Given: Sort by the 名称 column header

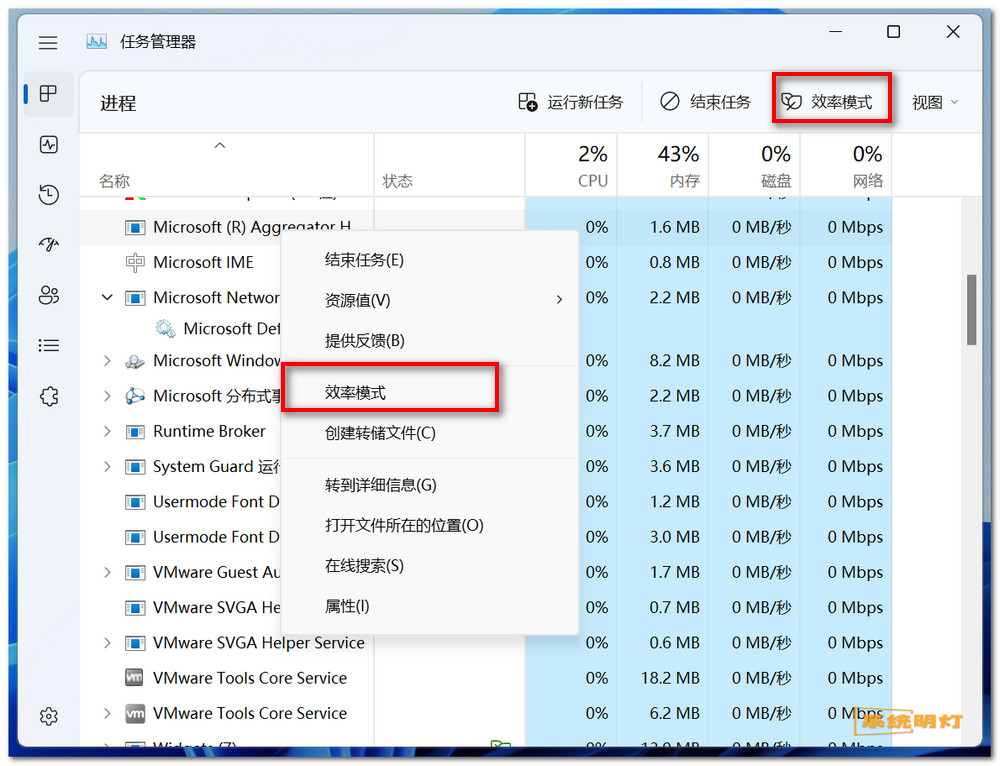Looking at the screenshot, I should pos(226,165).
